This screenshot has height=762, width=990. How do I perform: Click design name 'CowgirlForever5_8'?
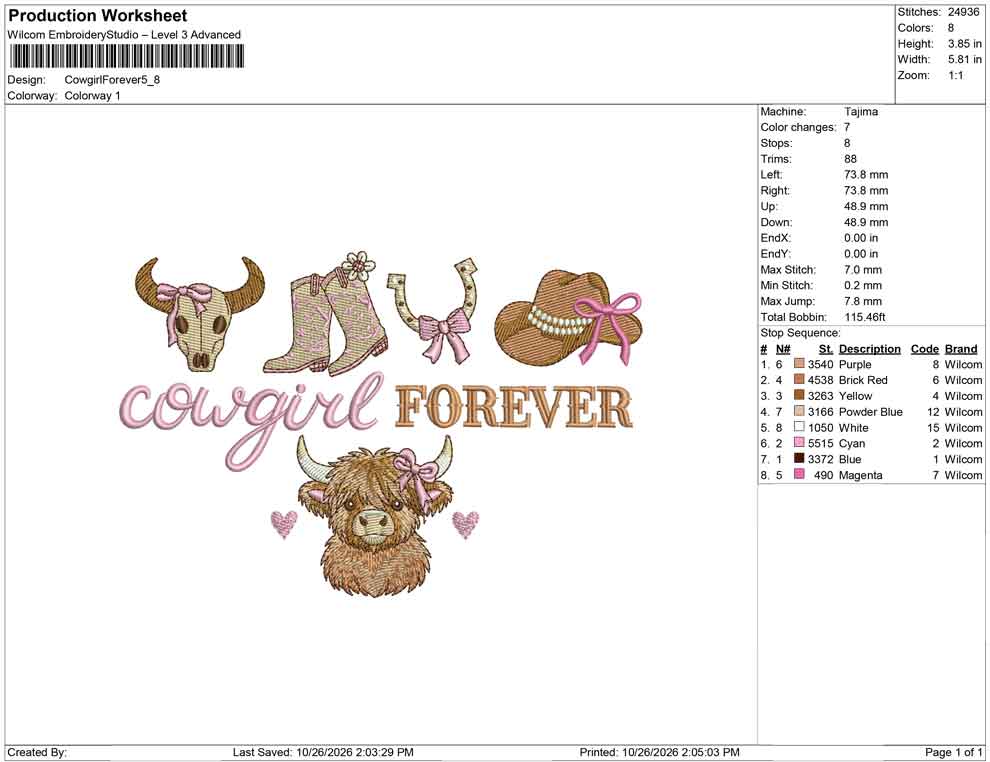coord(112,80)
